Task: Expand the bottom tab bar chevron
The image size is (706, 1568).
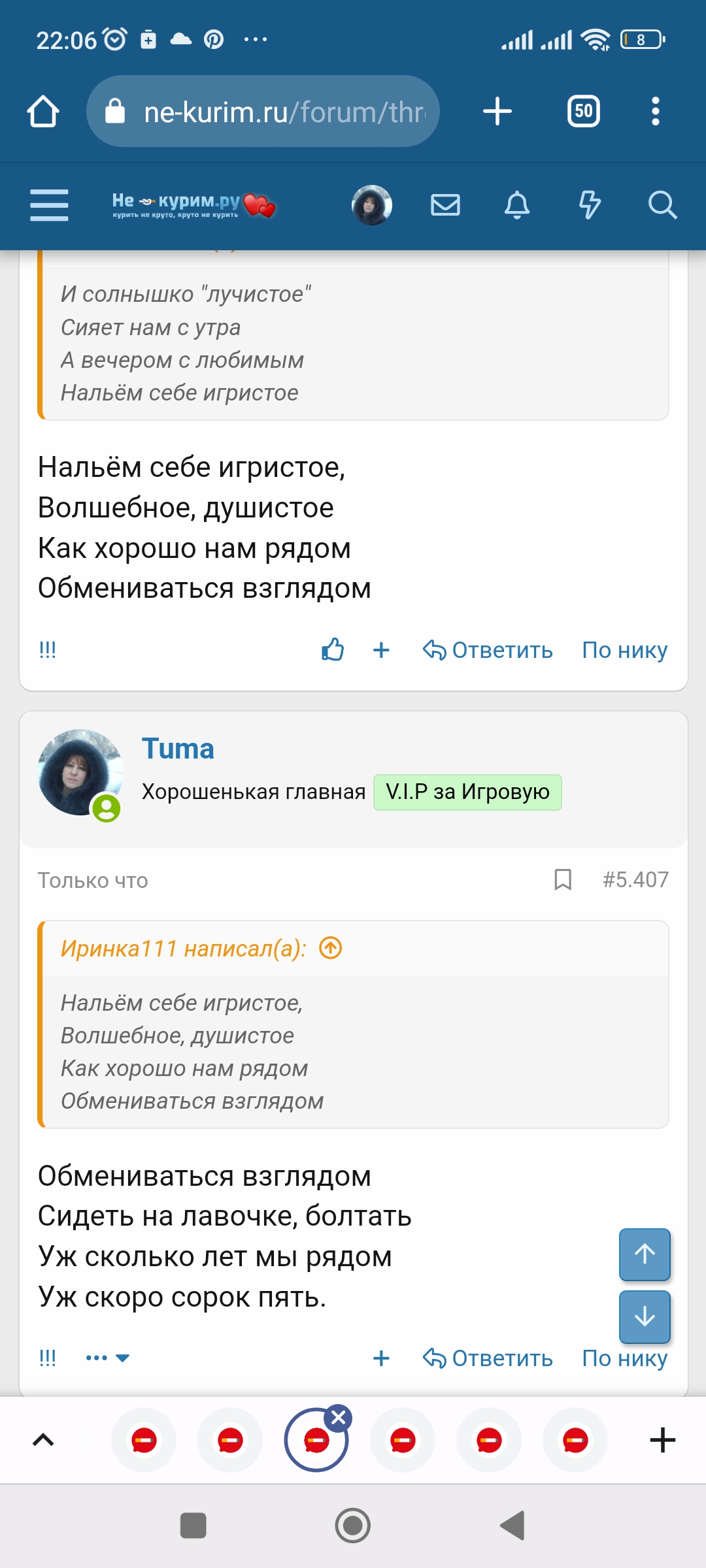Action: point(43,1440)
